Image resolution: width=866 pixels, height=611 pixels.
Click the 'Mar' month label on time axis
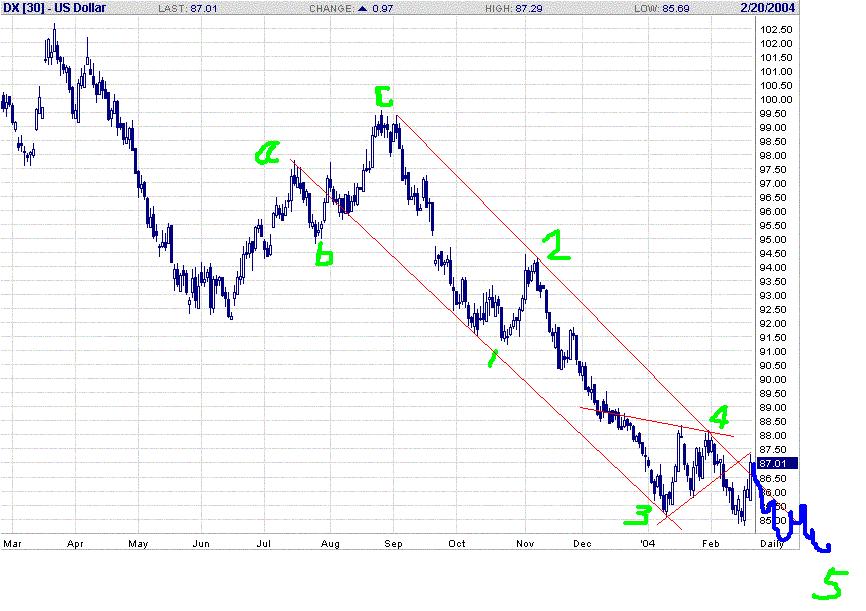(12, 544)
